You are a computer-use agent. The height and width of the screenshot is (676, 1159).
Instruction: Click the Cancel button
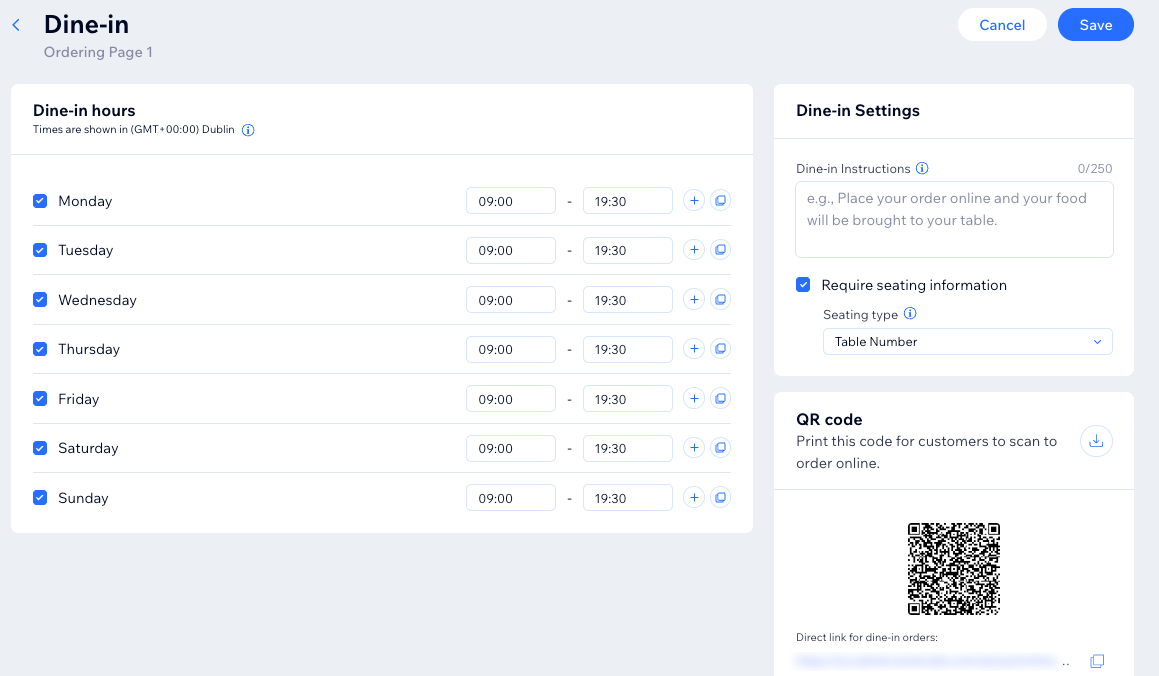click(1002, 24)
